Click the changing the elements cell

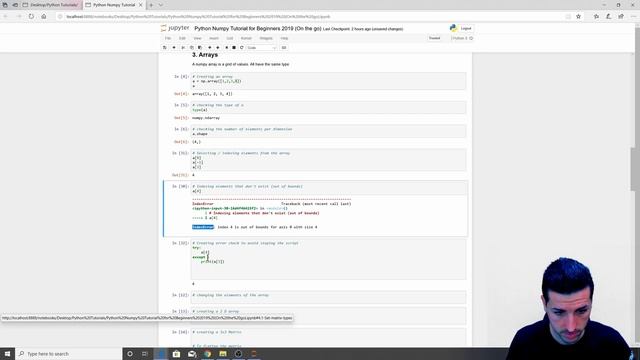[x=328, y=297]
